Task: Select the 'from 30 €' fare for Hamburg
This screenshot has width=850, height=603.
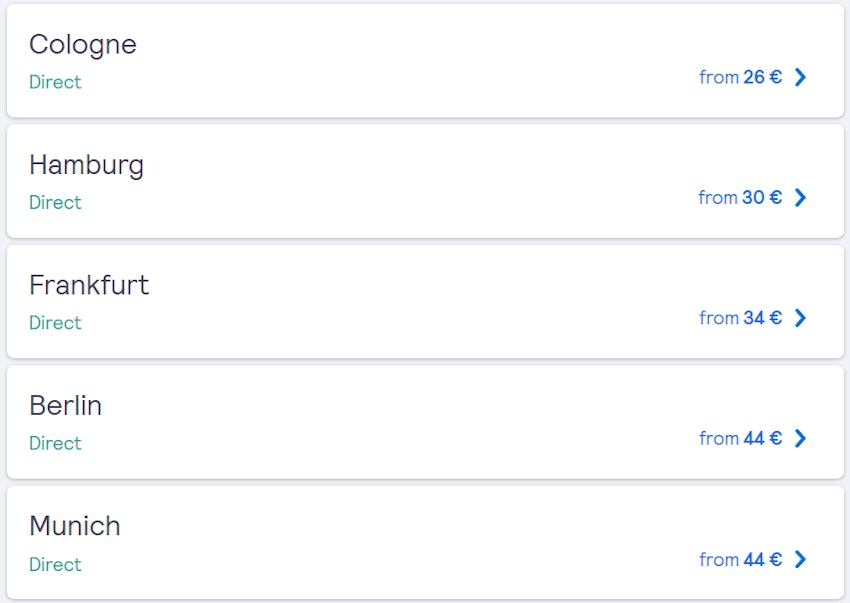Action: tap(740, 197)
